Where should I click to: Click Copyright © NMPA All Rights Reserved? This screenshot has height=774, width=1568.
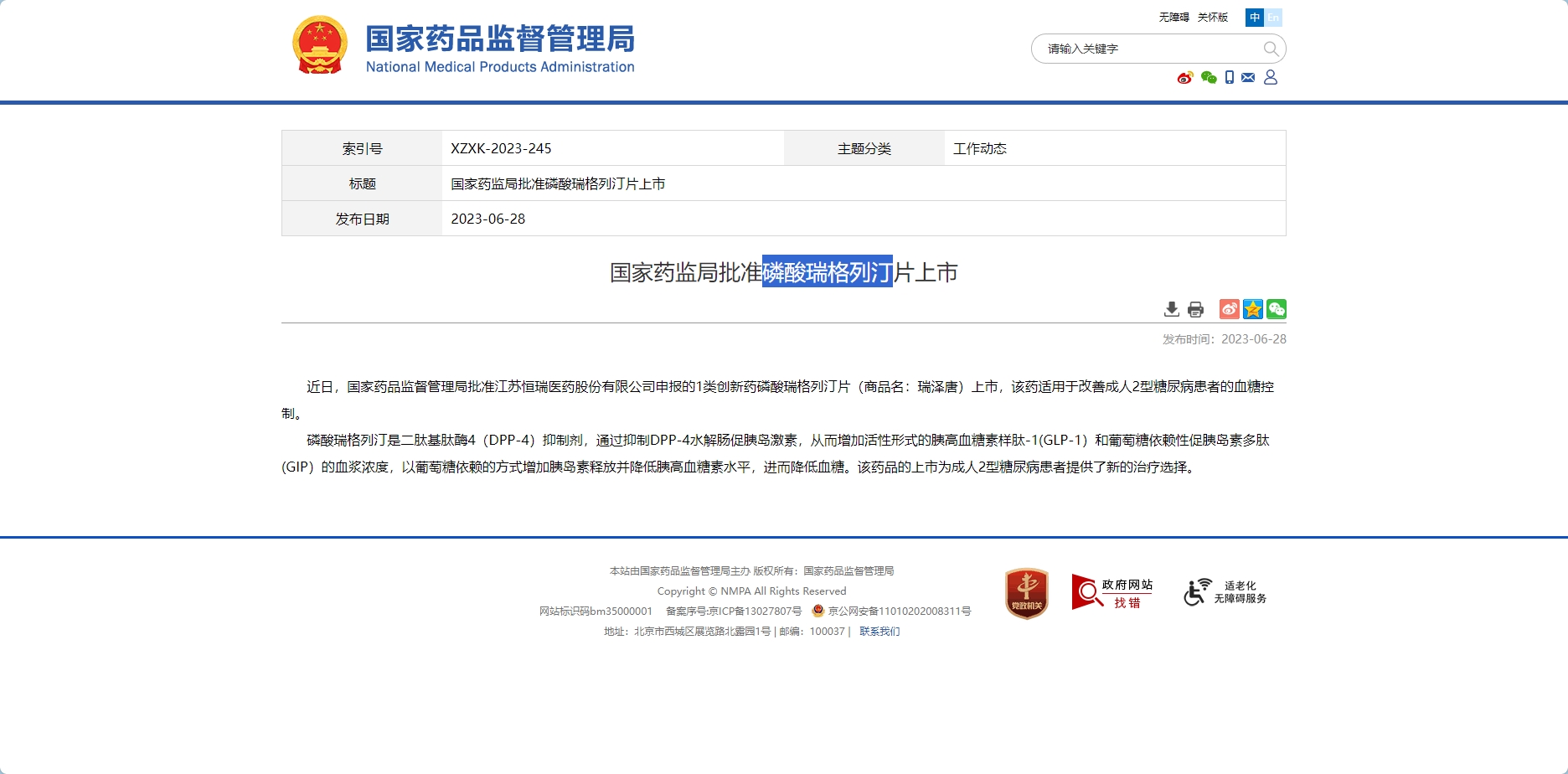pos(751,591)
